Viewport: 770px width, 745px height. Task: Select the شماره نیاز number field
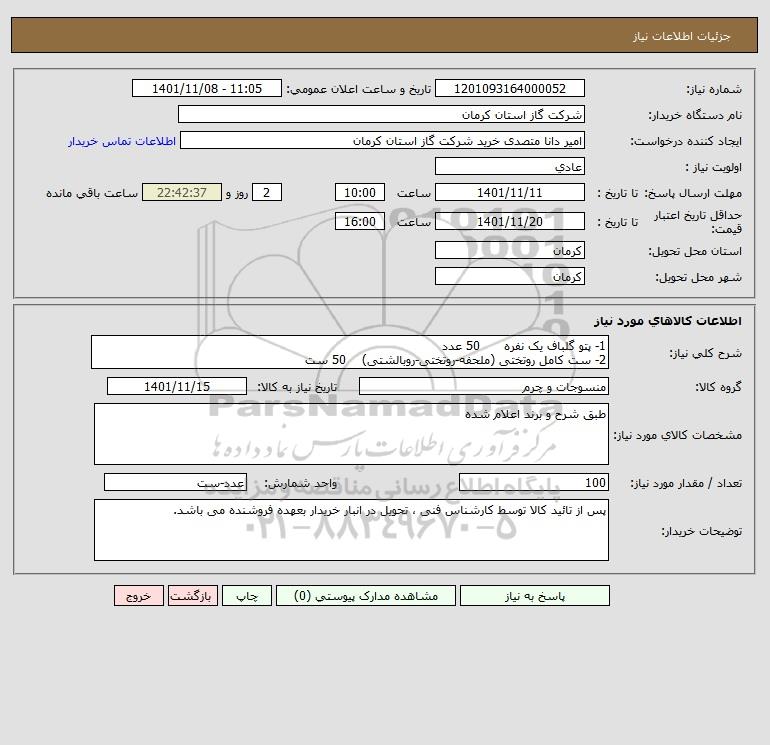pos(510,88)
